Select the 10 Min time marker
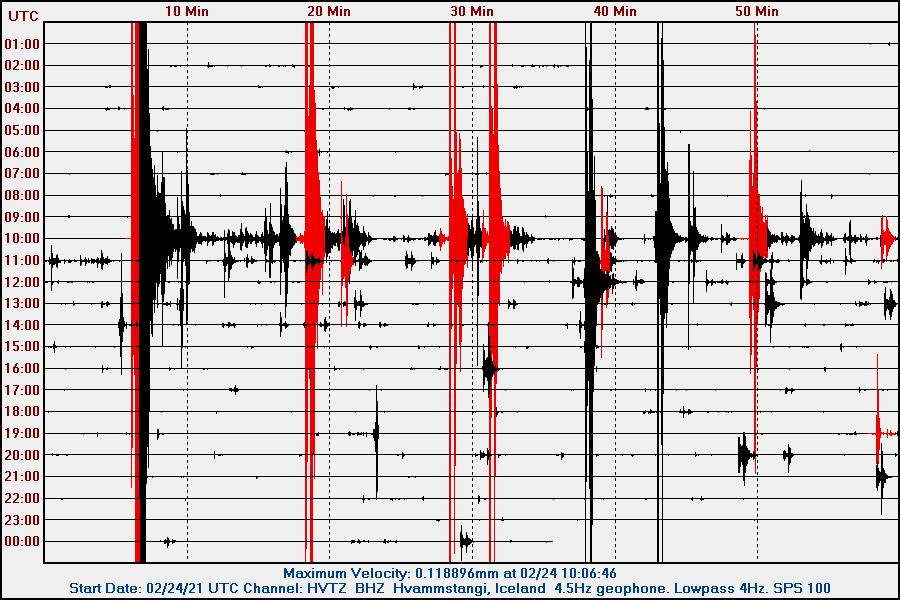 (187, 11)
